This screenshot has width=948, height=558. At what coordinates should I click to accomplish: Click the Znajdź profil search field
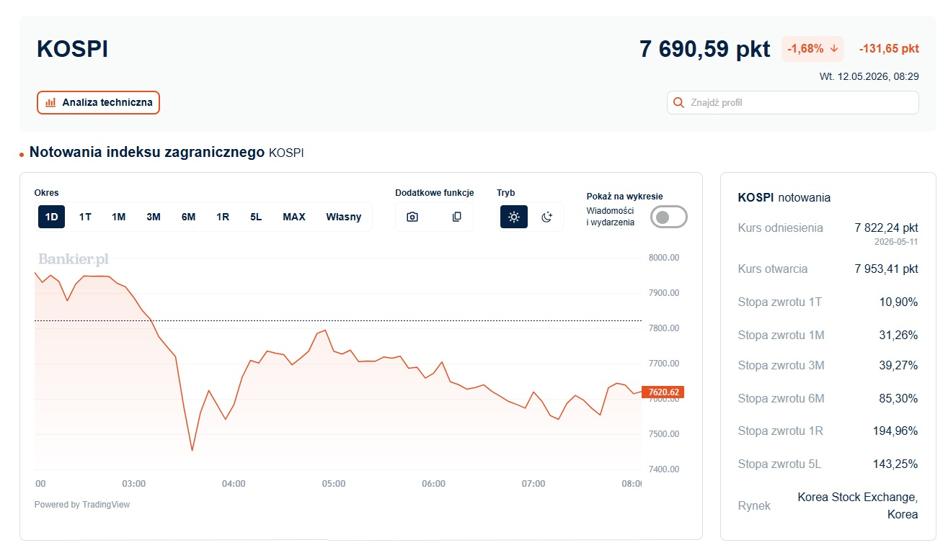(793, 103)
